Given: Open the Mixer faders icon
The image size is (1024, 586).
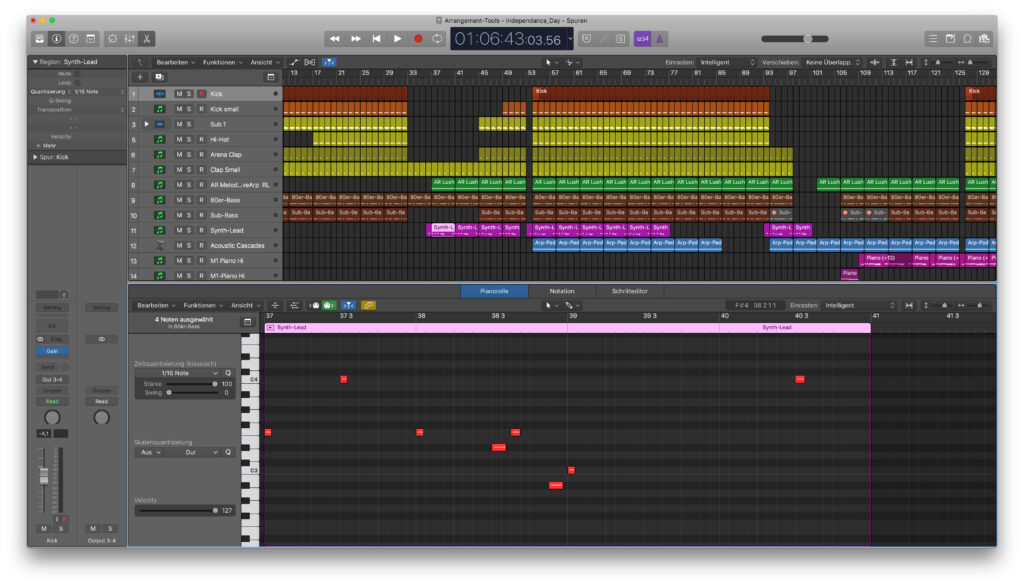Looking at the screenshot, I should point(130,39).
